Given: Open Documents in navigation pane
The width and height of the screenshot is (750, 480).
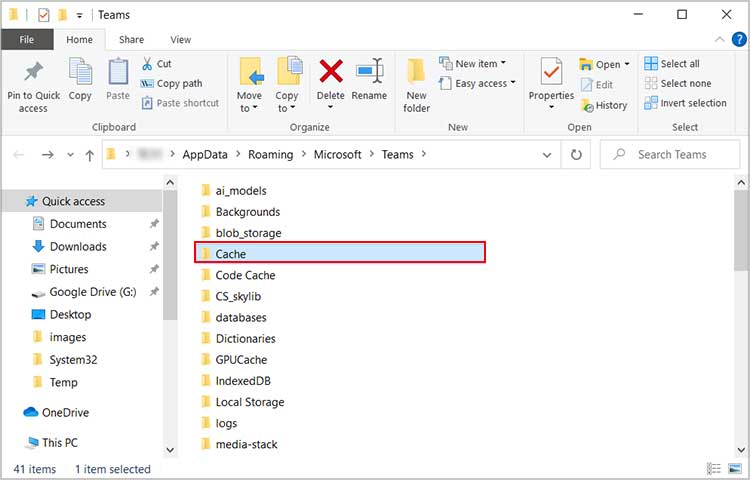Looking at the screenshot, I should pyautogui.click(x=78, y=224).
